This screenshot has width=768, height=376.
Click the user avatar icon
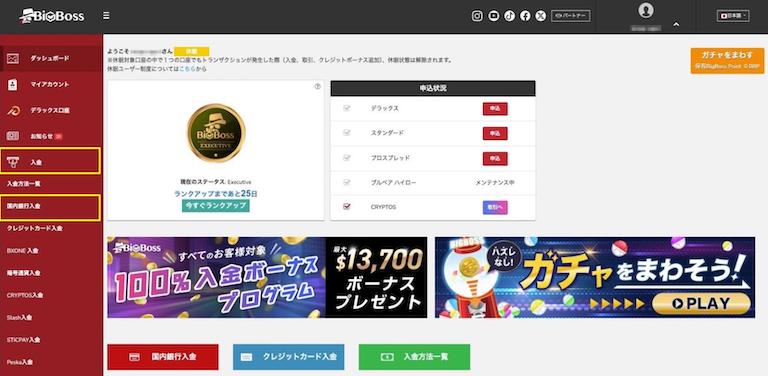point(646,10)
